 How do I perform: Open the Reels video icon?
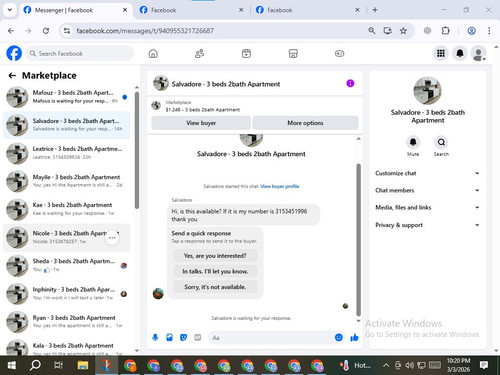pos(246,53)
